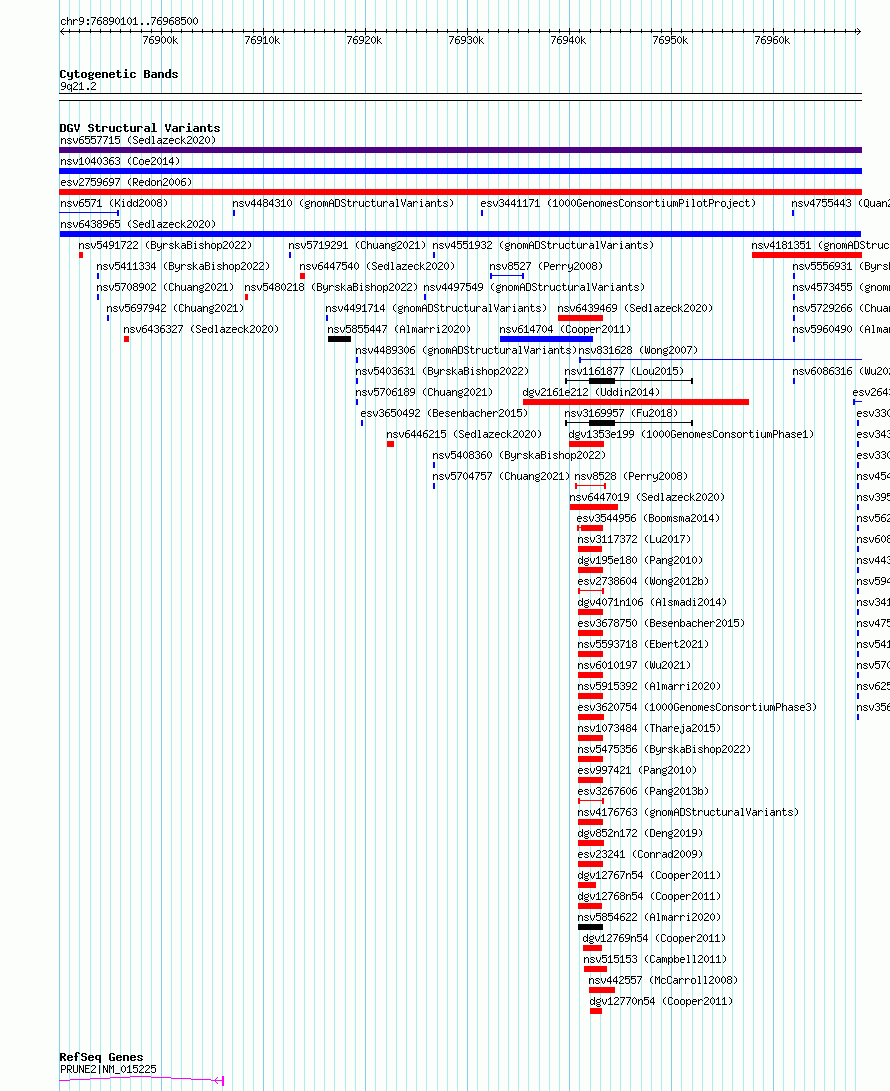Screen dimensions: 890x1091
Task: Click the nsv1040363 (Coe2014) label
Action: [x=120, y=161]
